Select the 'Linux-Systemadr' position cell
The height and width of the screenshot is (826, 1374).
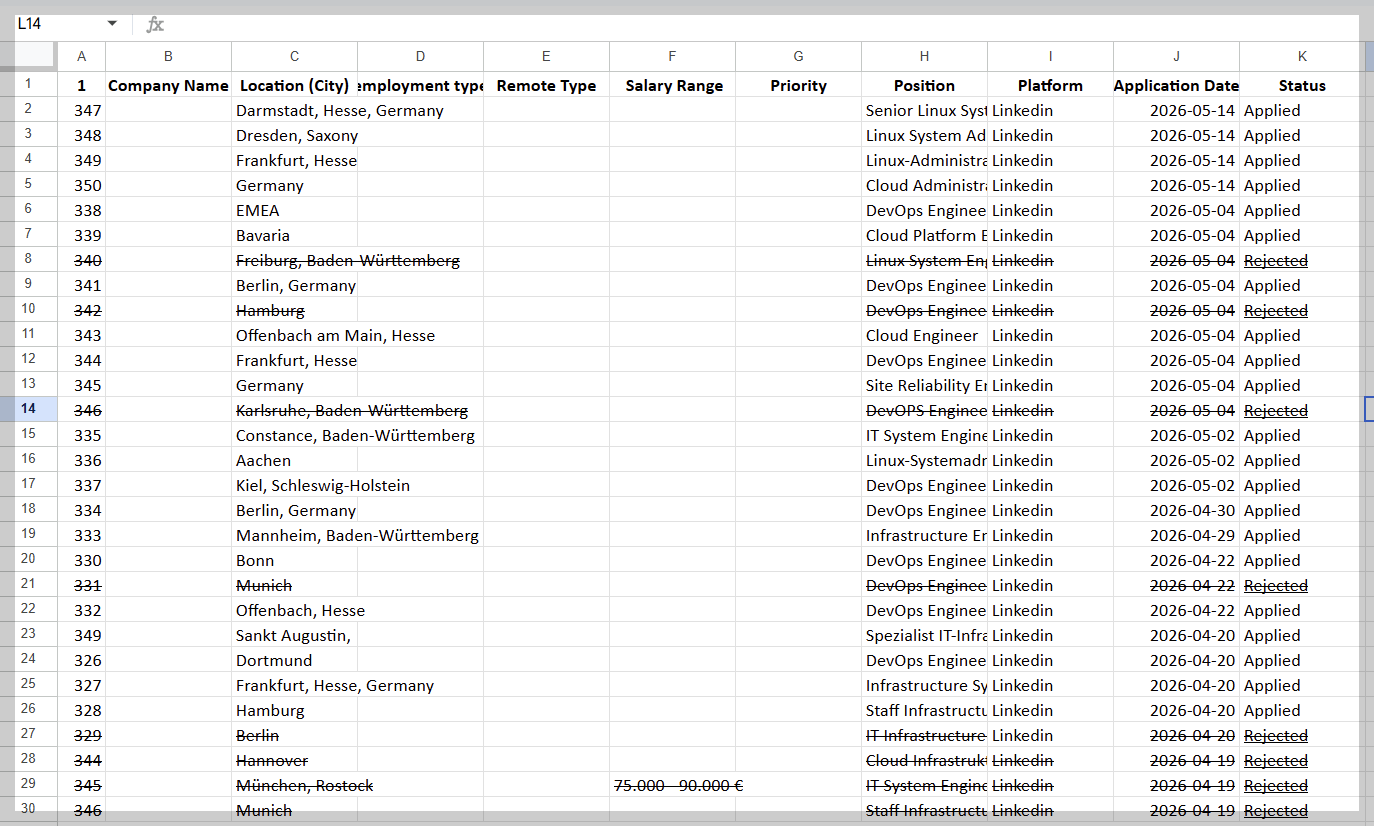924,460
